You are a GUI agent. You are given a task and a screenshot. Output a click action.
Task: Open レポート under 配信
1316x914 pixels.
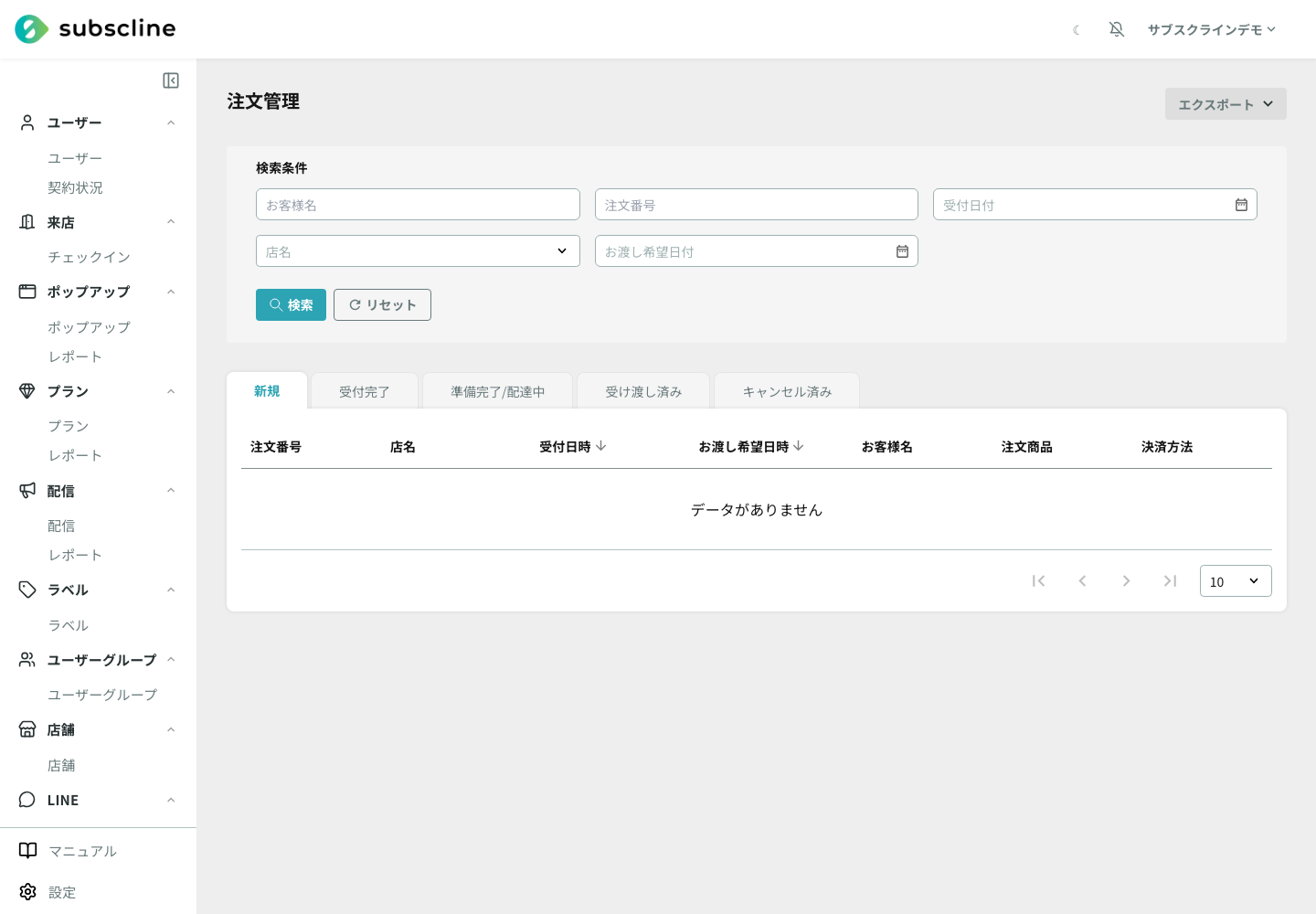pos(75,555)
